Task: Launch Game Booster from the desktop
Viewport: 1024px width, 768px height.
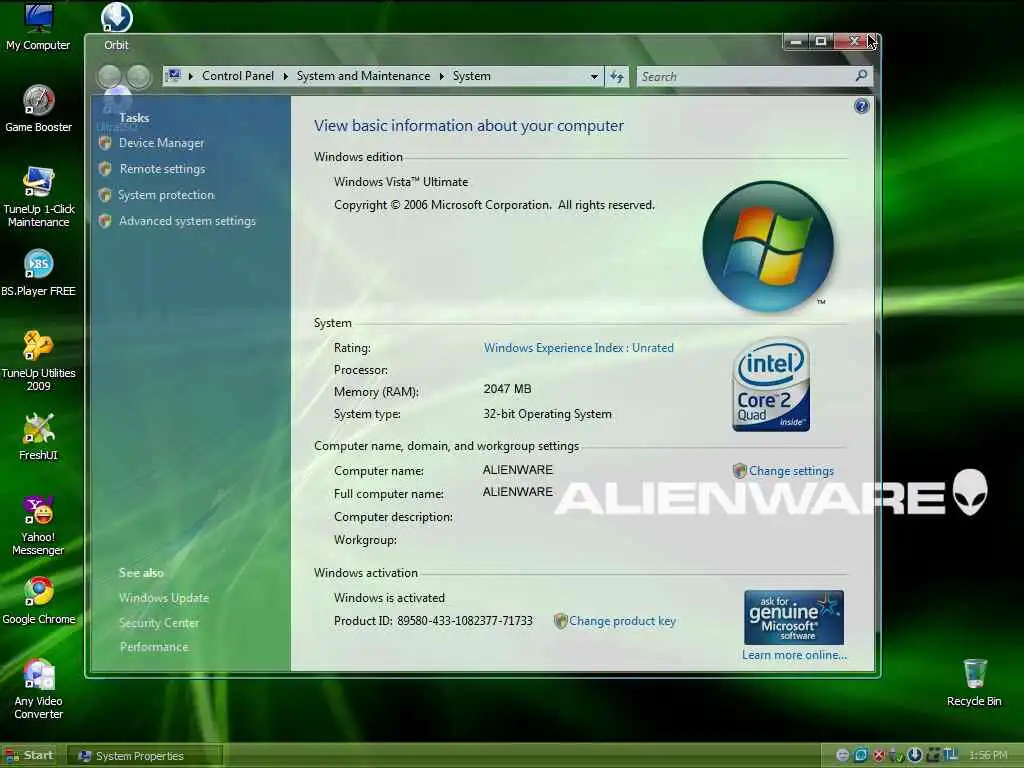Action: [38, 109]
